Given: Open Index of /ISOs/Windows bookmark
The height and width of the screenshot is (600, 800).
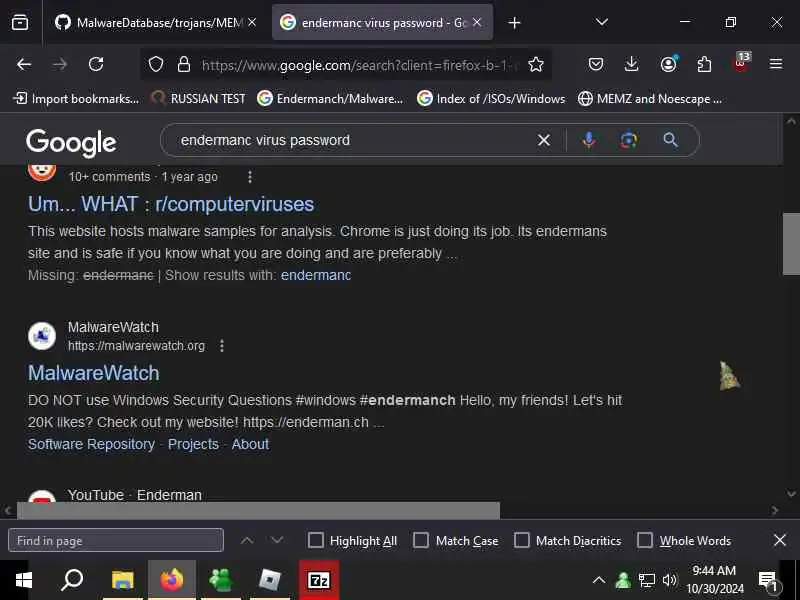Looking at the screenshot, I should [491, 98].
